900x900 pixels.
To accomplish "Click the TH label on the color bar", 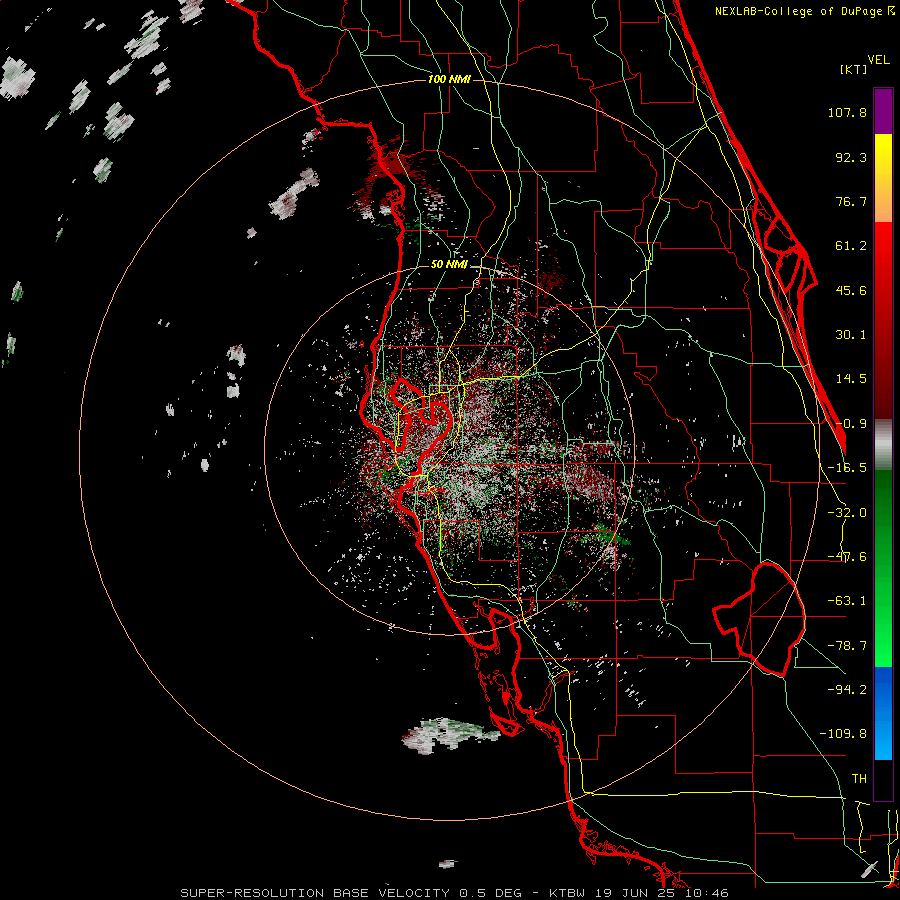I will [x=859, y=779].
